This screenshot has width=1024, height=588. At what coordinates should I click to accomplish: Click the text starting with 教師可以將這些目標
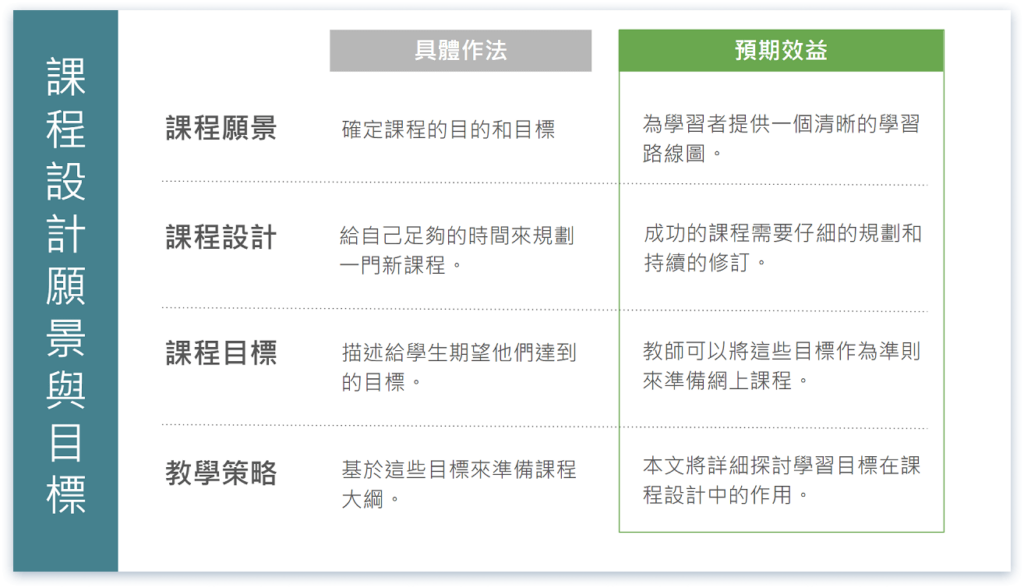pos(782,365)
